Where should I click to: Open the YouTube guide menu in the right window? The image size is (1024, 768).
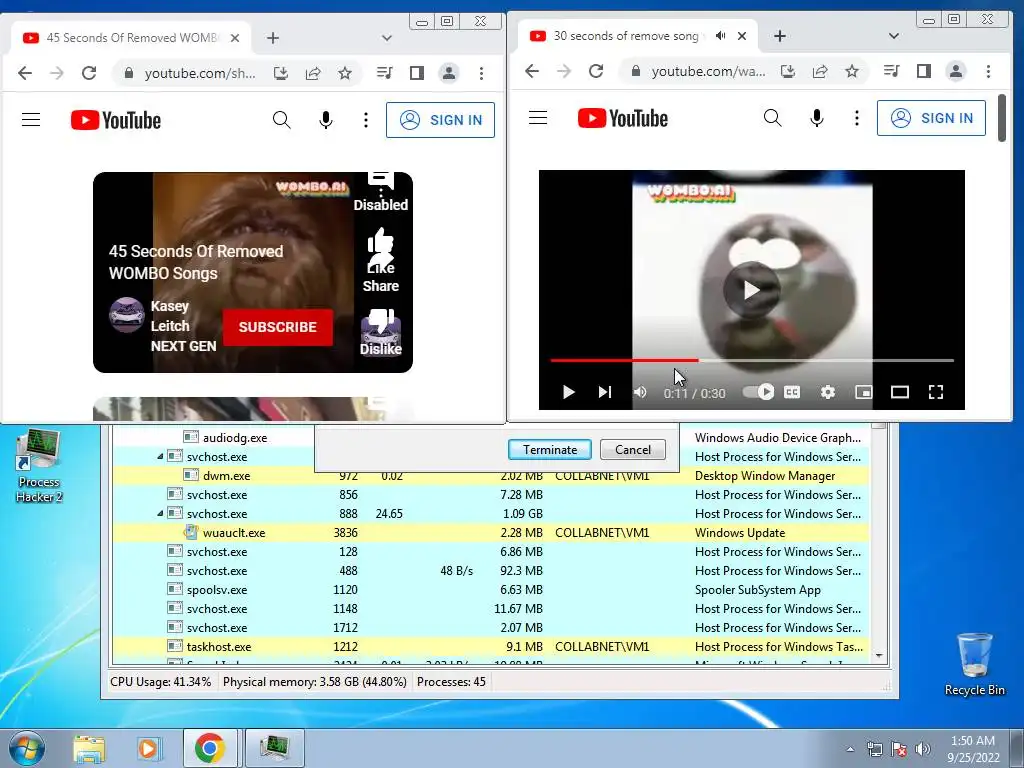pyautogui.click(x=537, y=118)
